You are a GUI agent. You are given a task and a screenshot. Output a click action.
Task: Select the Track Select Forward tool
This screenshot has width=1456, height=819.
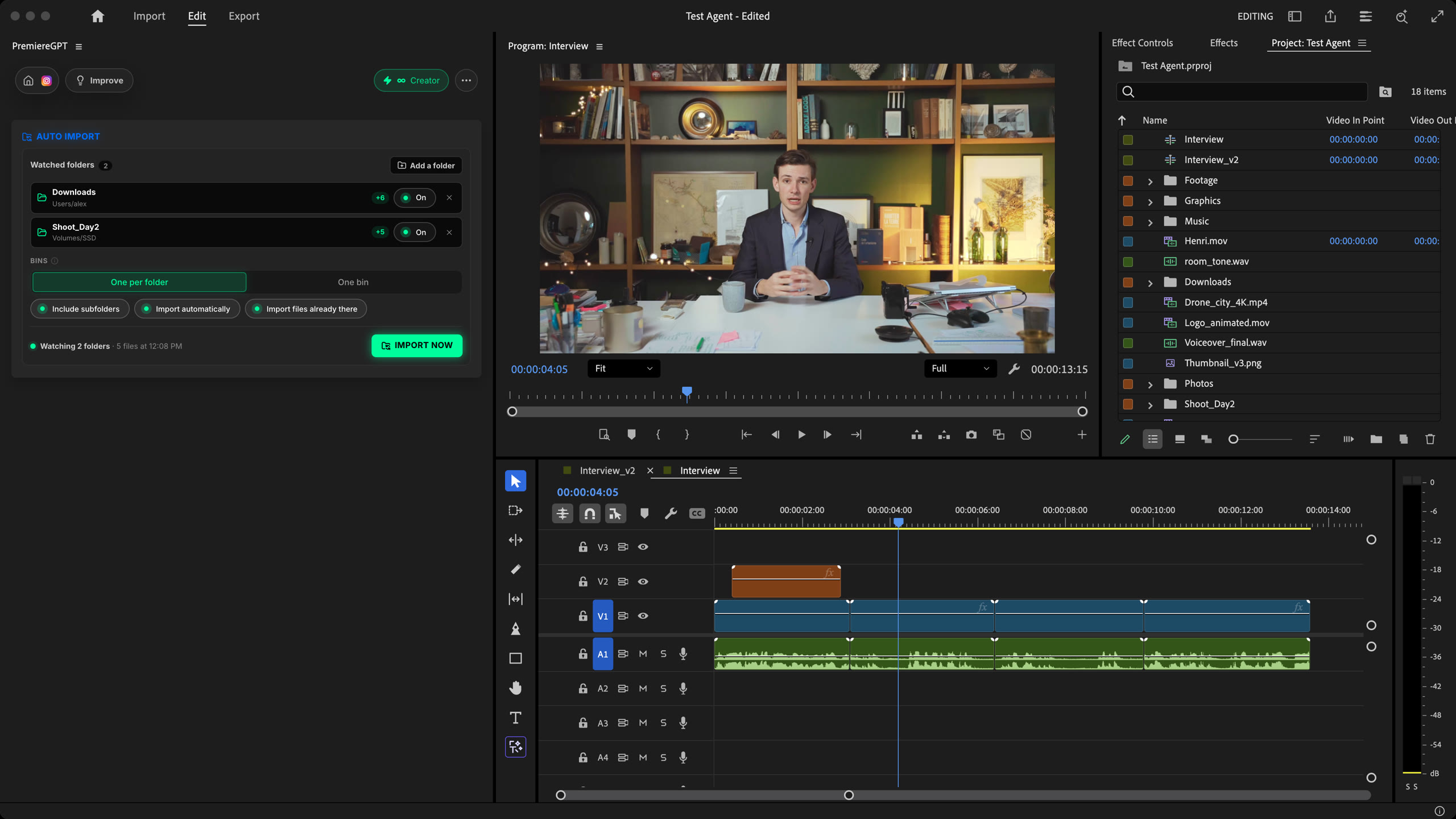pyautogui.click(x=515, y=510)
